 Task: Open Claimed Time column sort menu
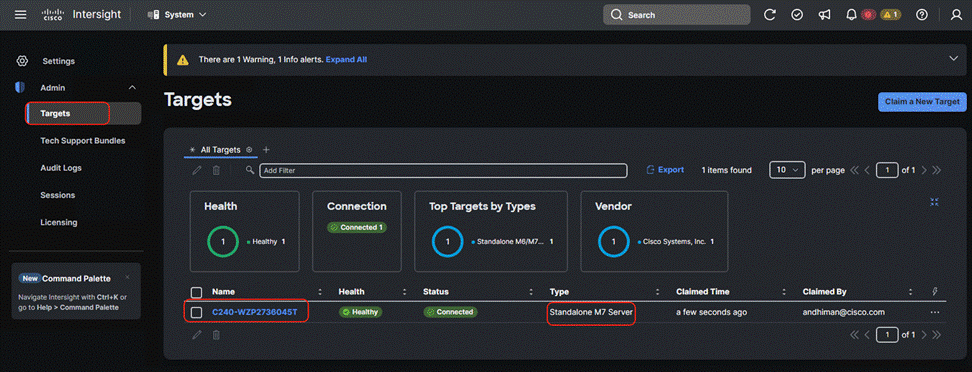[x=784, y=292]
